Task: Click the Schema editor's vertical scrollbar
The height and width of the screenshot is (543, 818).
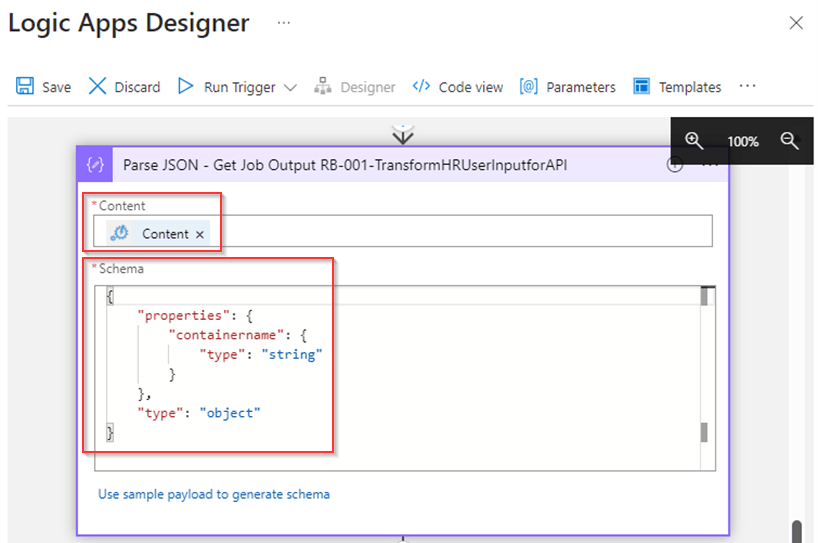Action: (704, 365)
